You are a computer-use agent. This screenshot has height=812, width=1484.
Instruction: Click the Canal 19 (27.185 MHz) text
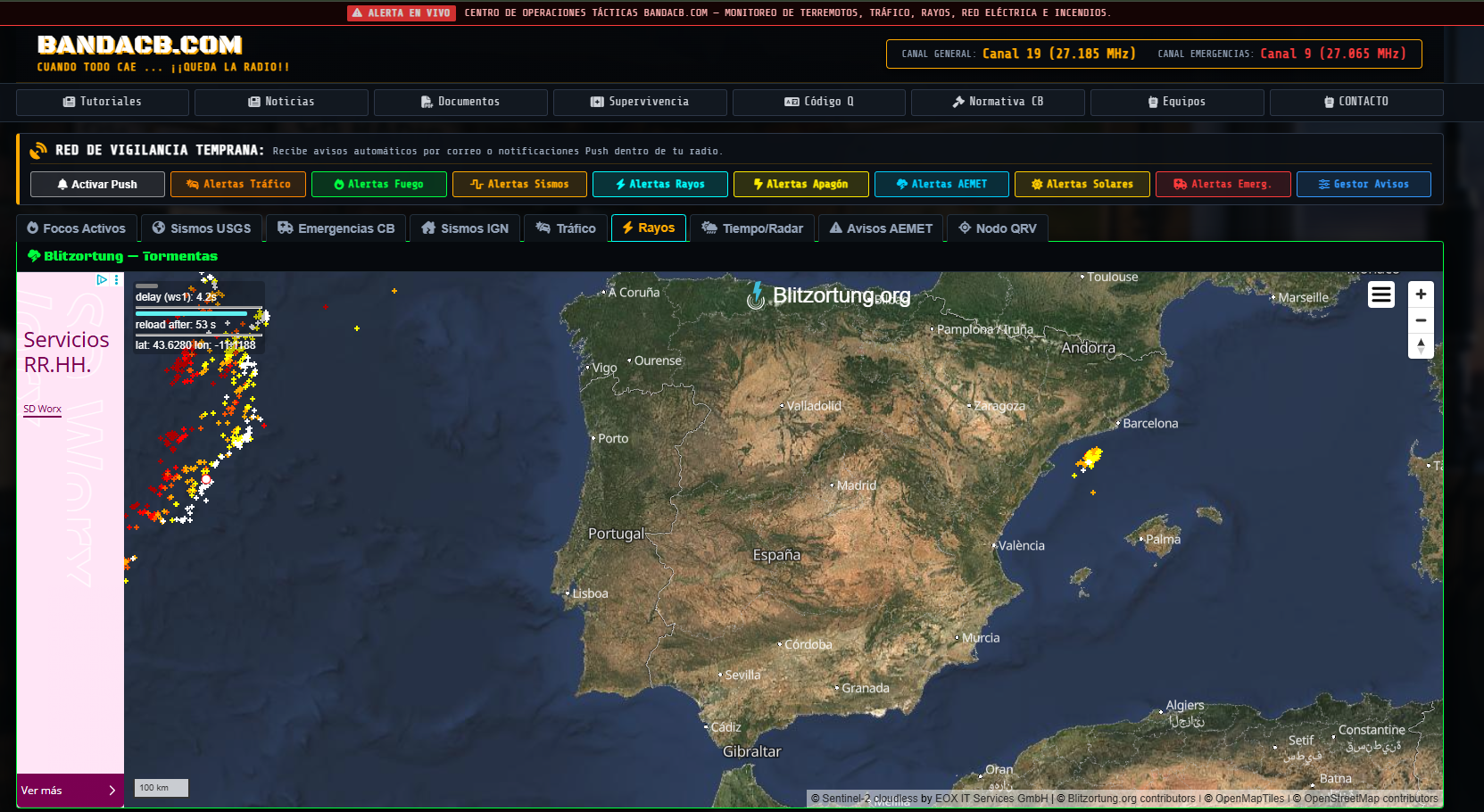[x=1059, y=54]
